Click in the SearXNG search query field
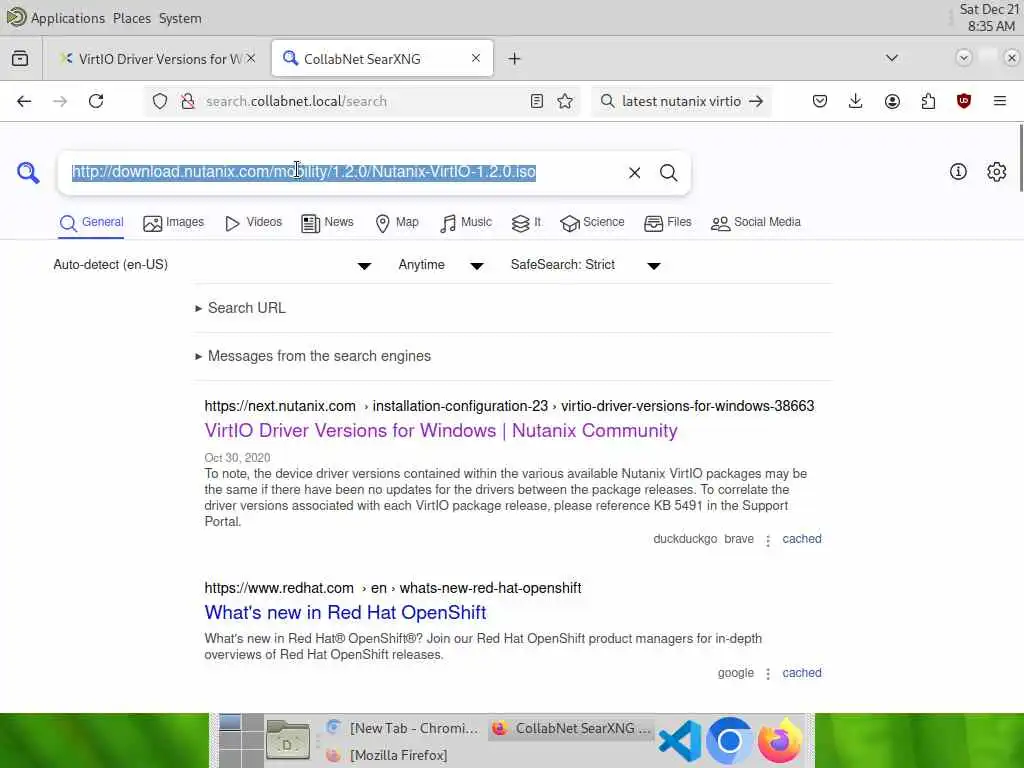This screenshot has height=768, width=1024. click(340, 172)
